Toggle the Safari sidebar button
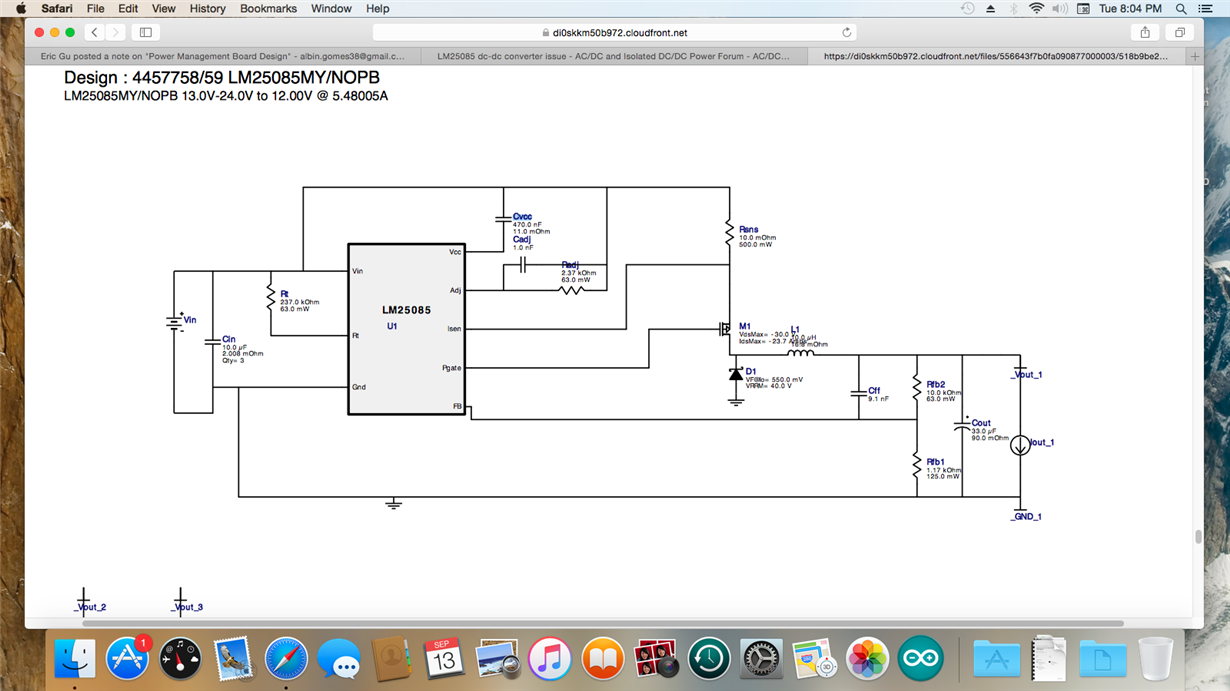Screen dimensions: 1230x691 point(146,33)
